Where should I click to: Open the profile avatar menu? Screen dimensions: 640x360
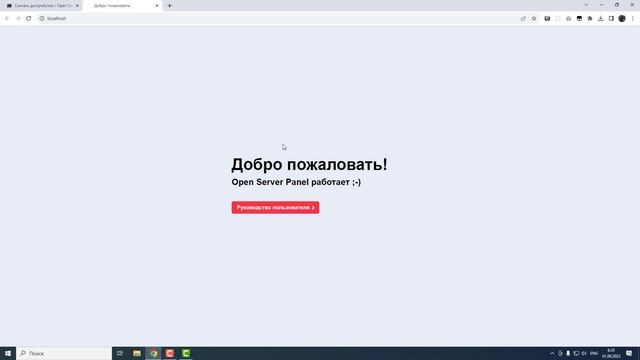tap(622, 18)
